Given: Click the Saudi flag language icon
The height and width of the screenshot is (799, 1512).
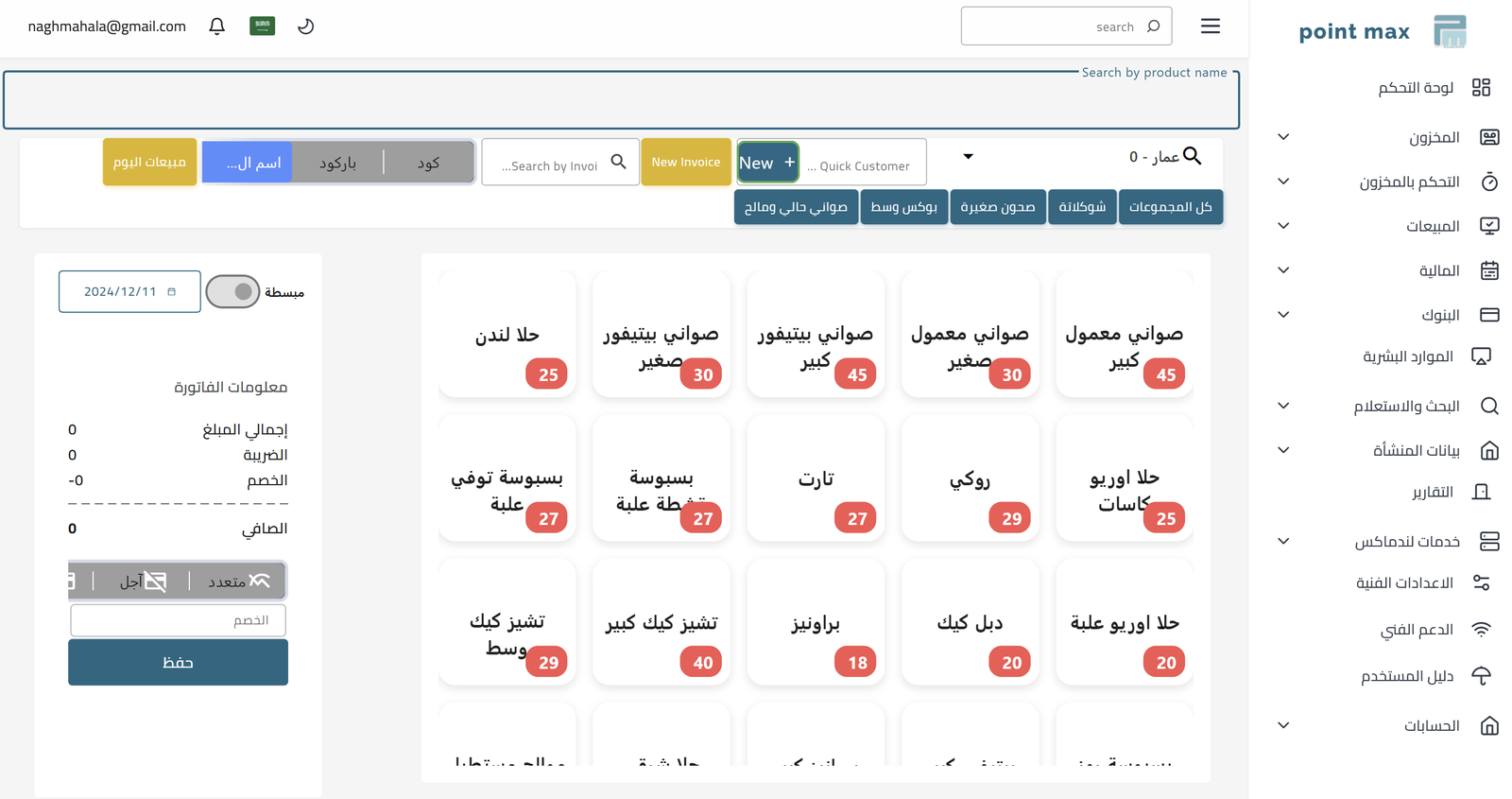Looking at the screenshot, I should coord(262,26).
